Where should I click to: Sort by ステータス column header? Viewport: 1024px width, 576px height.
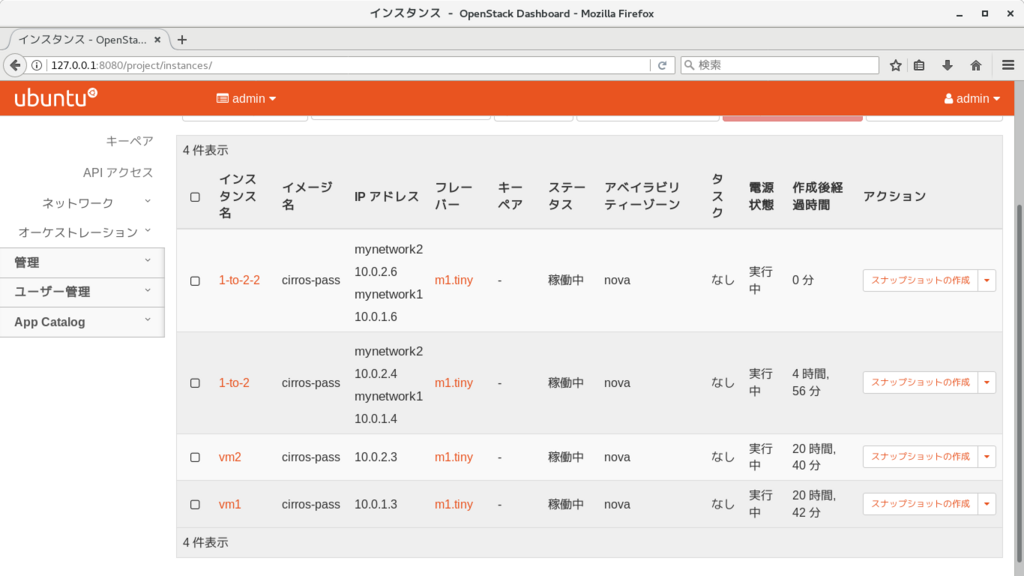(x=567, y=196)
